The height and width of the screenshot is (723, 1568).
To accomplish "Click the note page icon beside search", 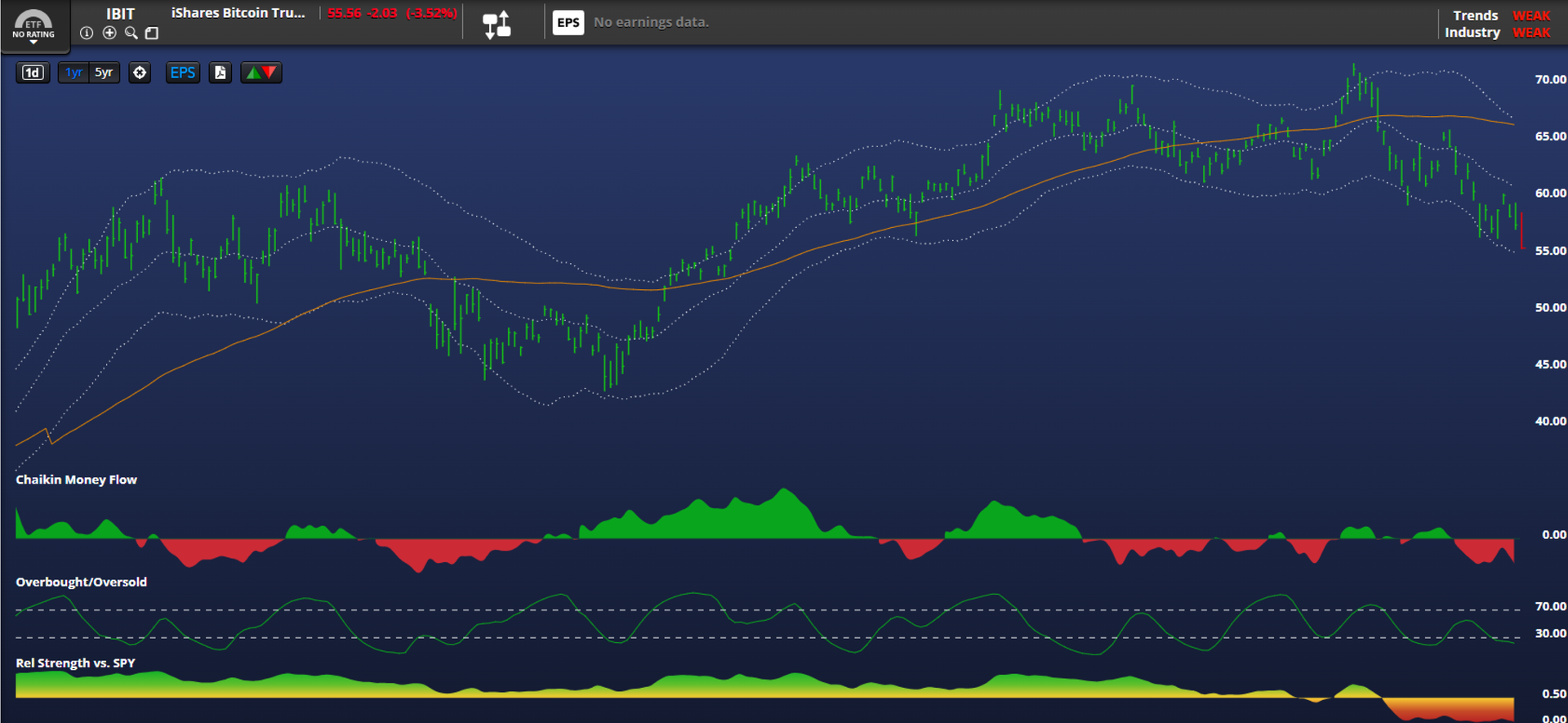I will [152, 33].
